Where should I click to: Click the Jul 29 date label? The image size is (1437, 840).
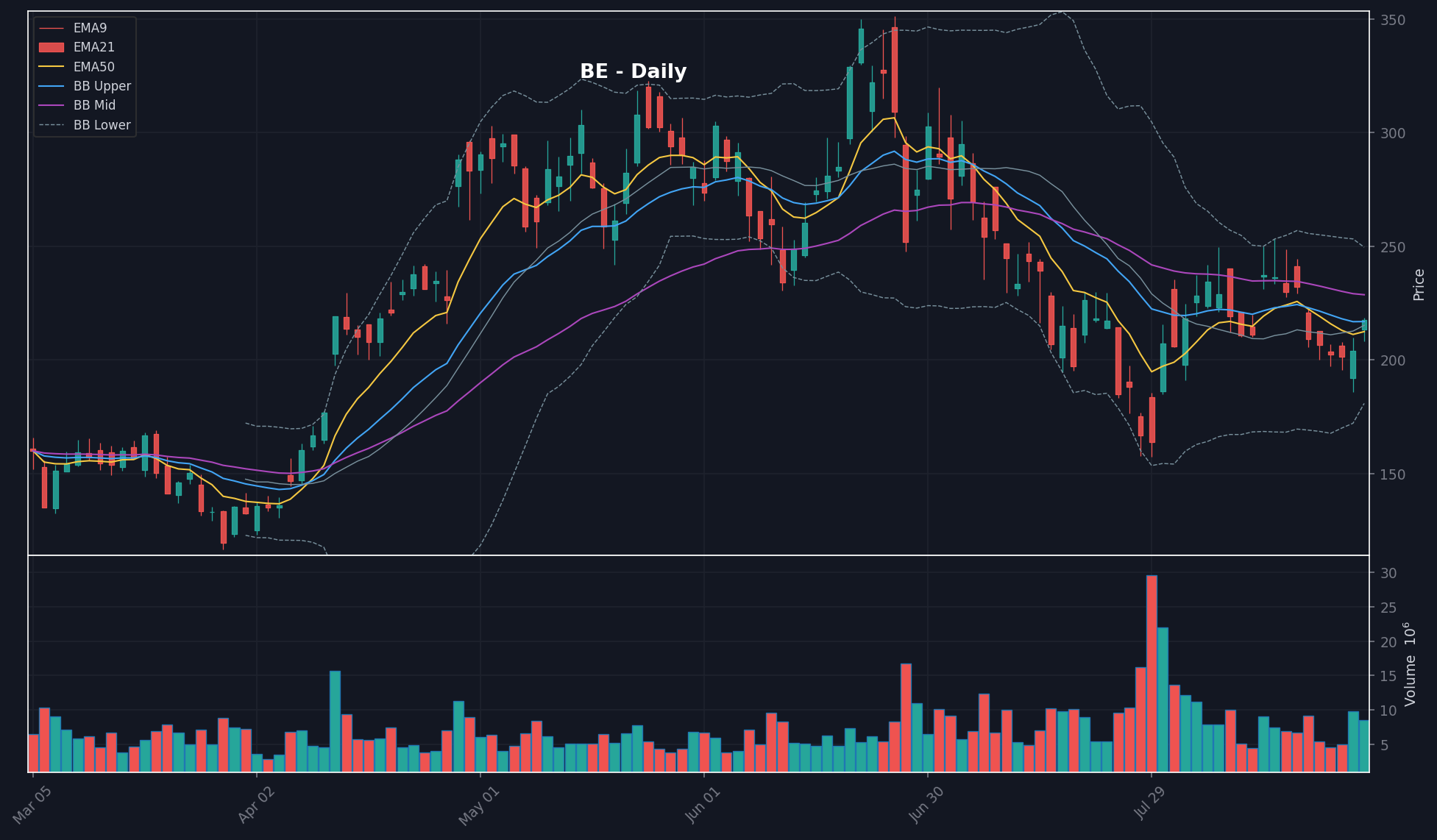[1151, 804]
